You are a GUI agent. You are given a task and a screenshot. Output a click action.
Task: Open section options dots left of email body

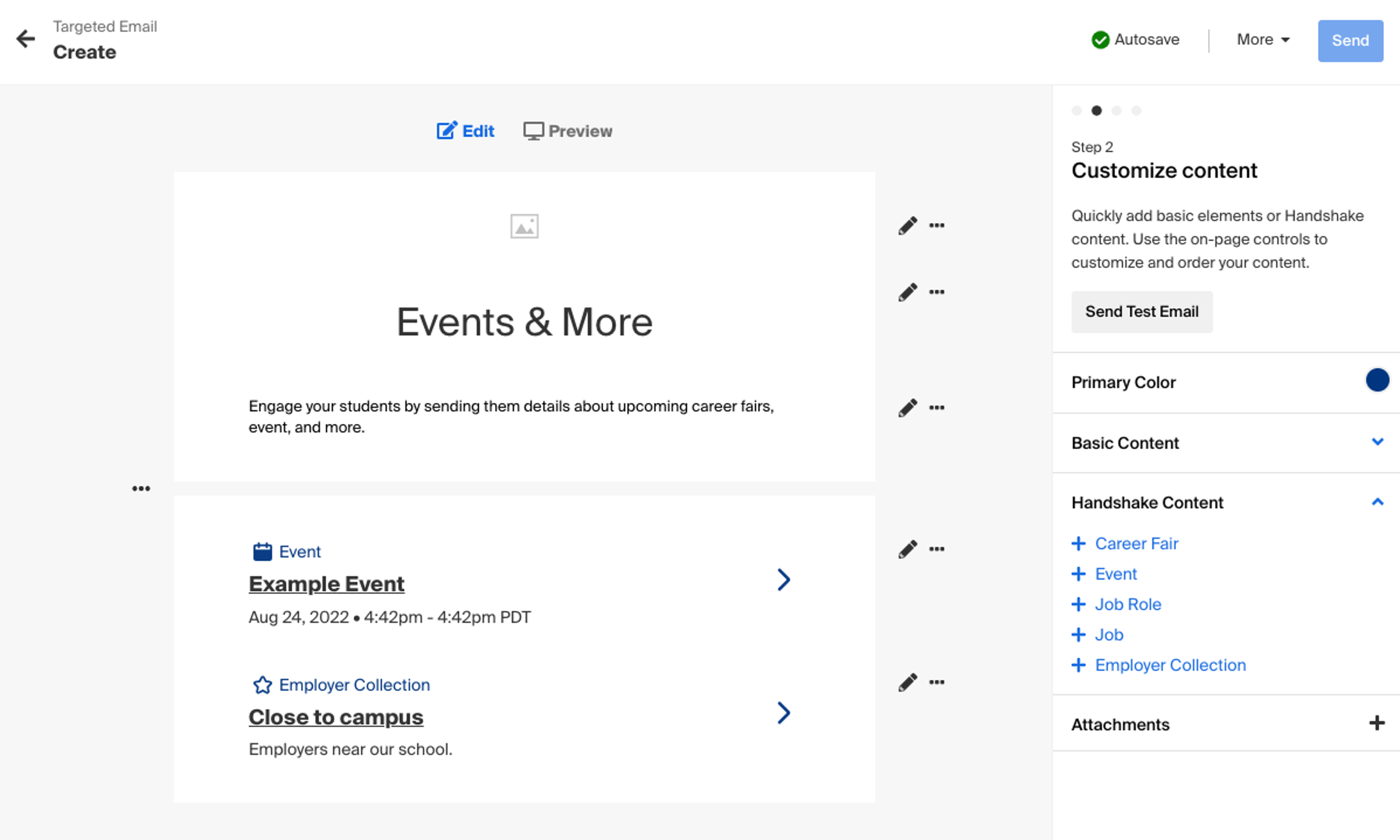click(141, 488)
